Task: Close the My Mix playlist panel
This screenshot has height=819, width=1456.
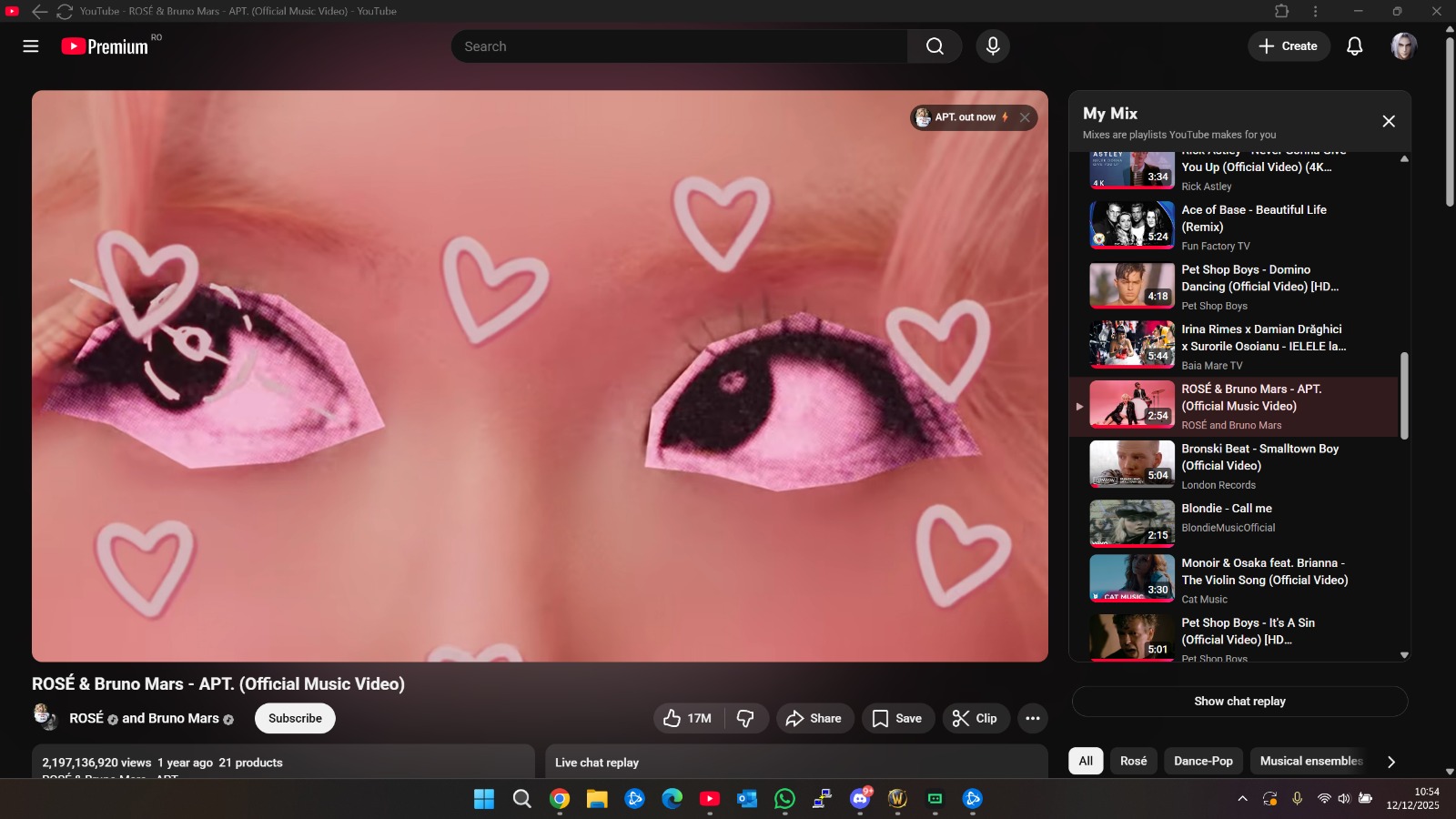Action: [1389, 121]
